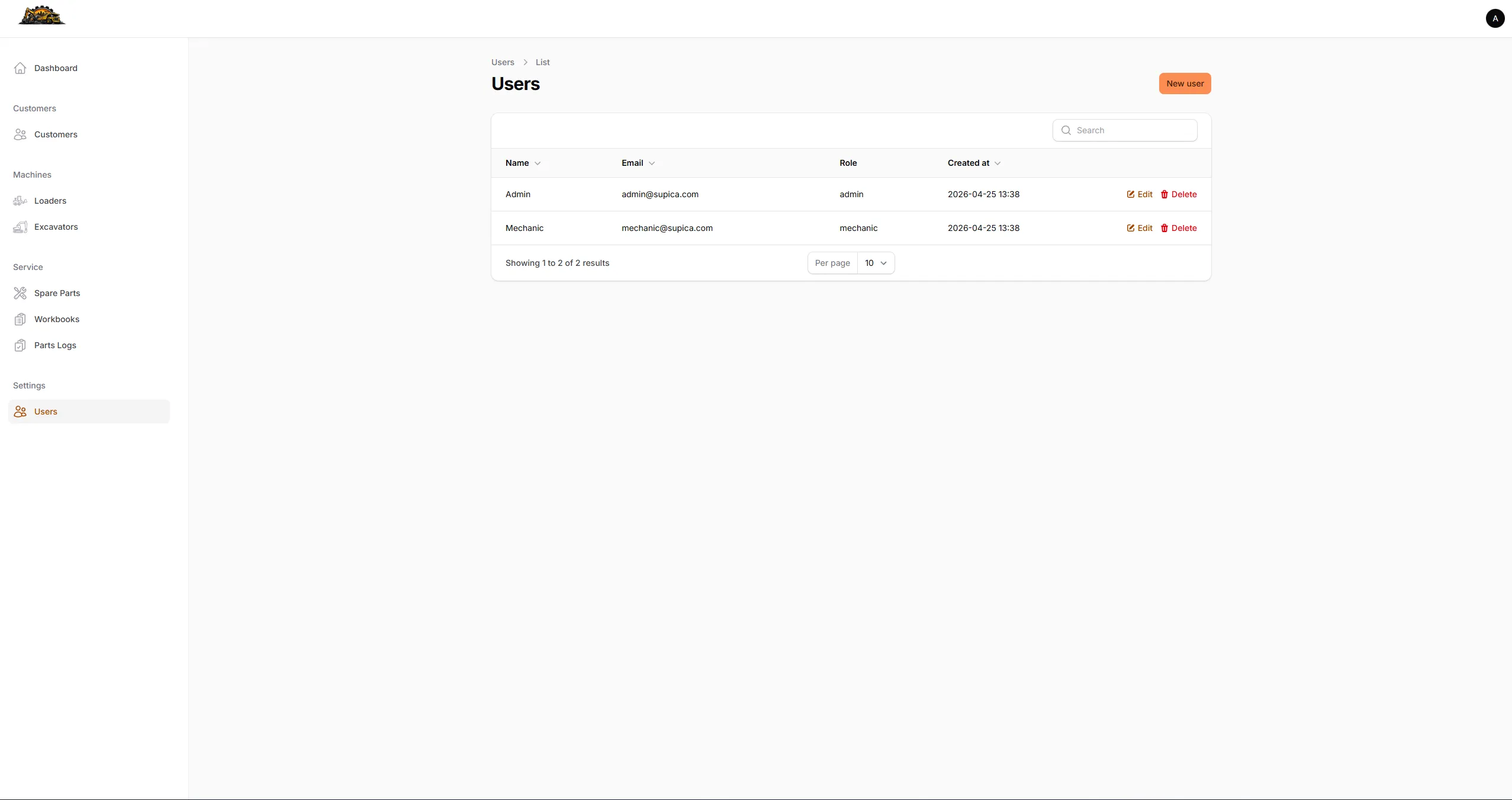1512x800 pixels.
Task: Edit the Admin user
Action: click(1140, 194)
